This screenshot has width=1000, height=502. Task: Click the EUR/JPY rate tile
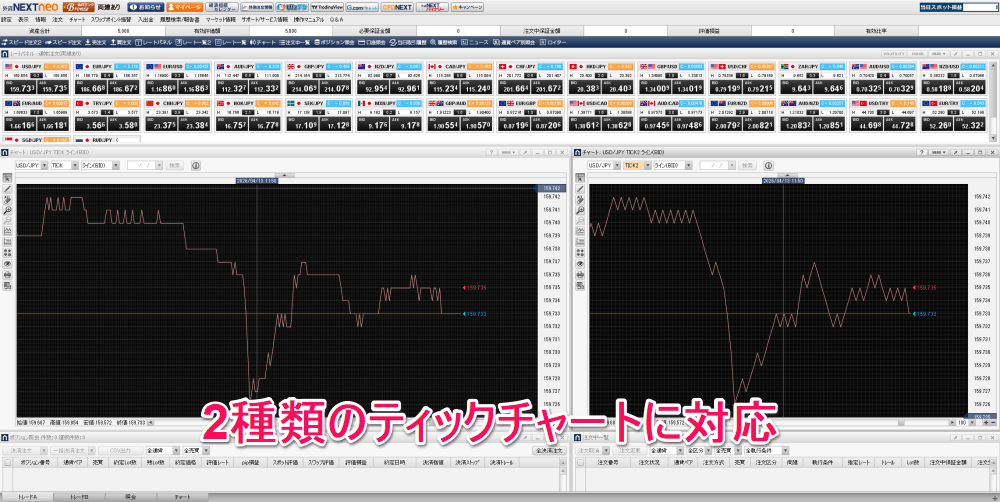pos(107,78)
